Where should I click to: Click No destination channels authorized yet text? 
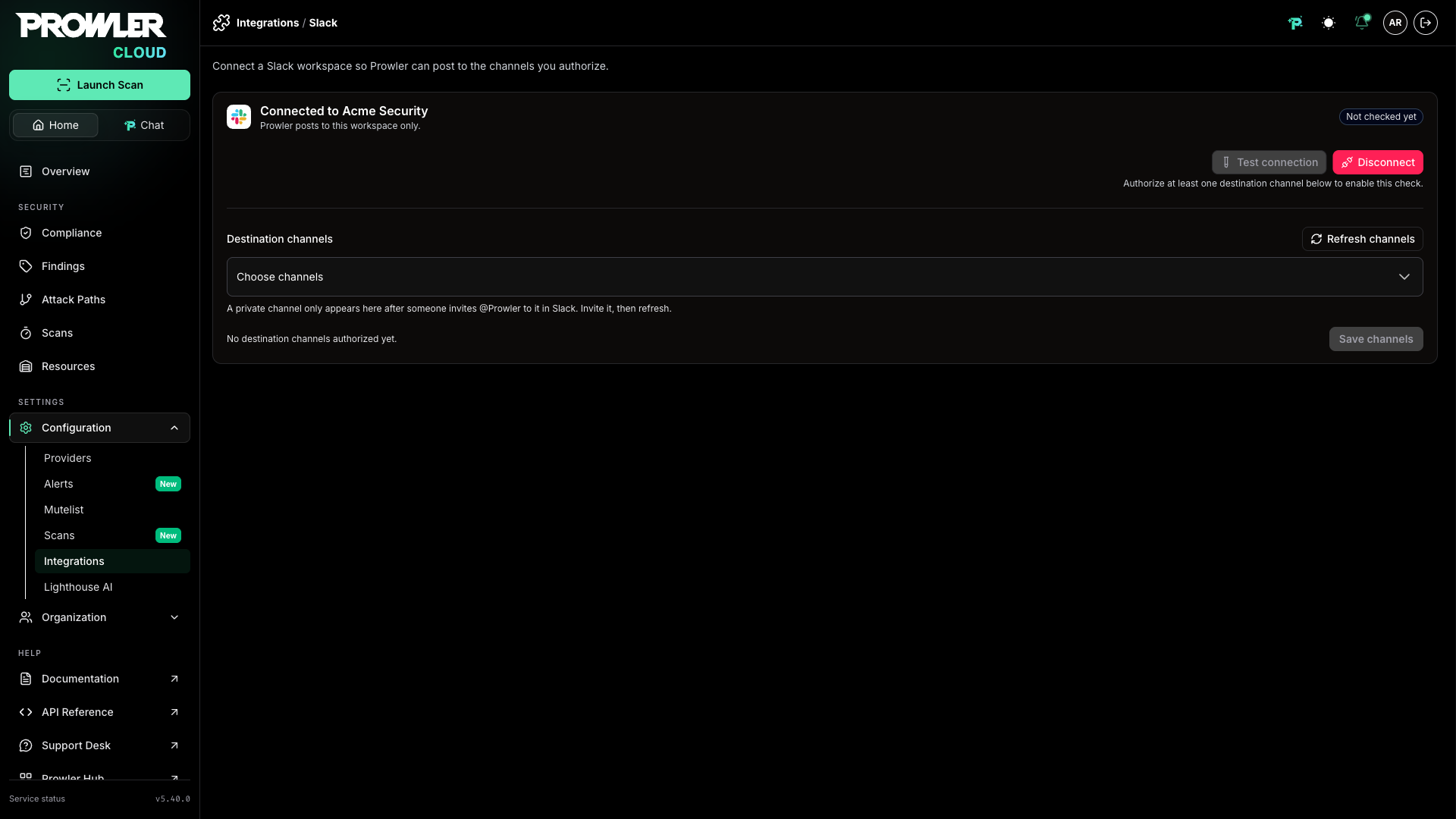point(312,339)
